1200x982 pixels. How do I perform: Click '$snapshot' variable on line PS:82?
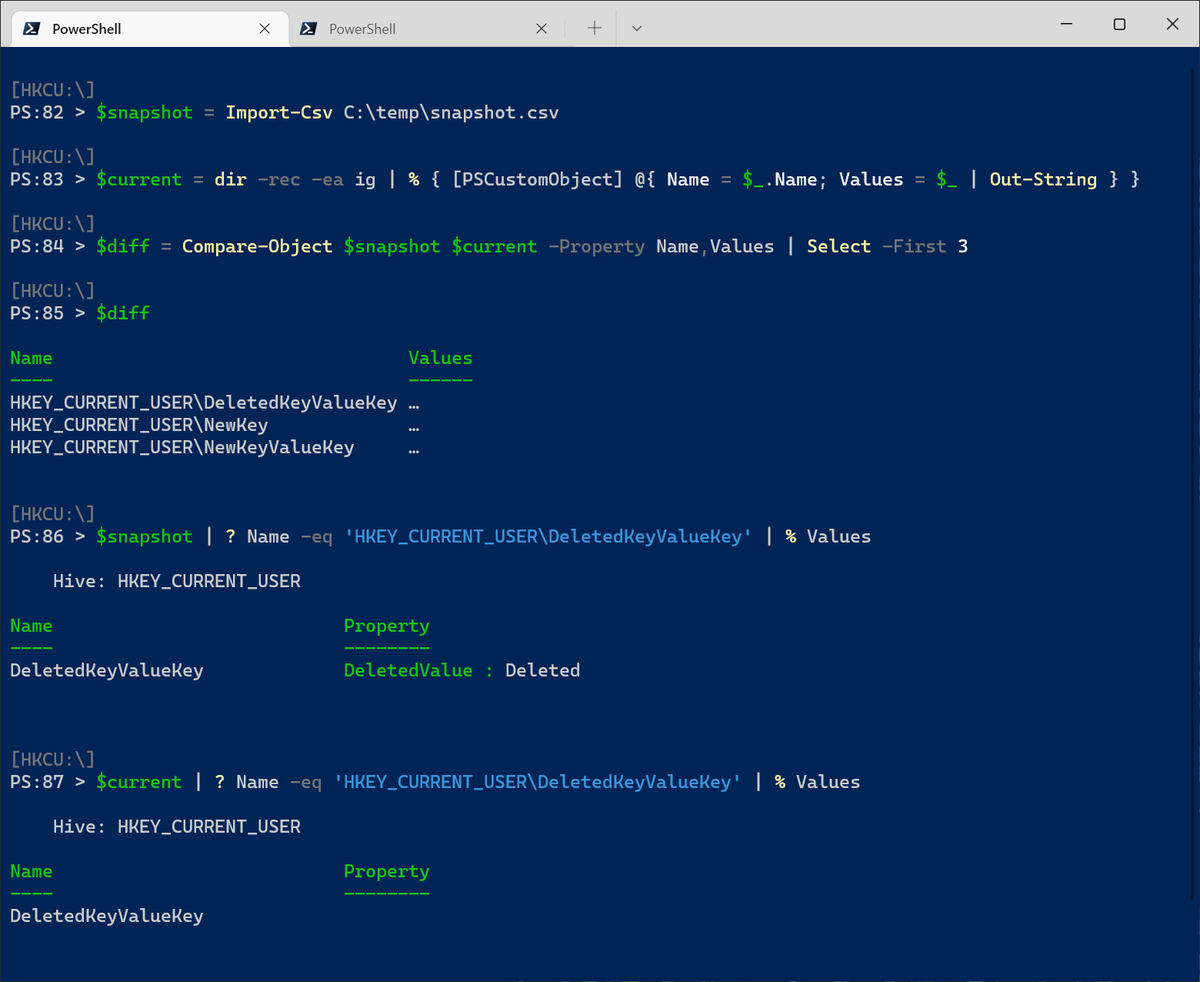pyautogui.click(x=145, y=113)
